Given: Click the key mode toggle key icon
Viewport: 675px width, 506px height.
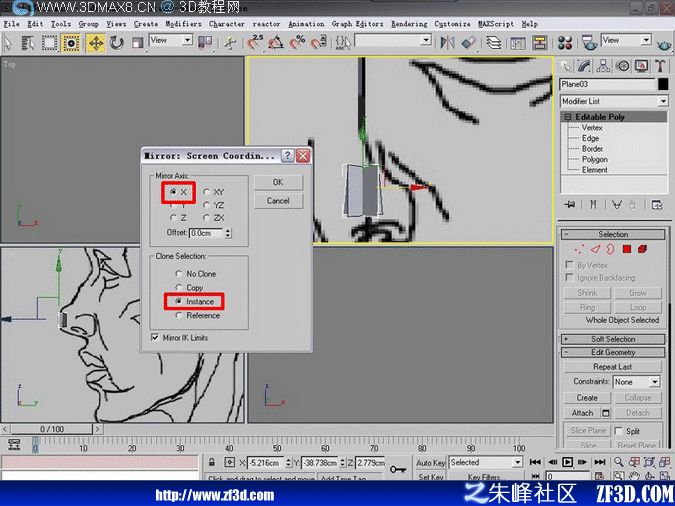Looking at the screenshot, I should pos(397,469).
